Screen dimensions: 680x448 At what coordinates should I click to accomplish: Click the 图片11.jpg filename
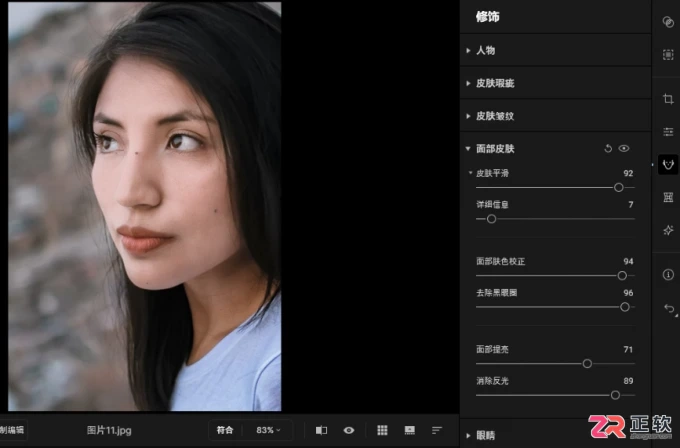109,430
